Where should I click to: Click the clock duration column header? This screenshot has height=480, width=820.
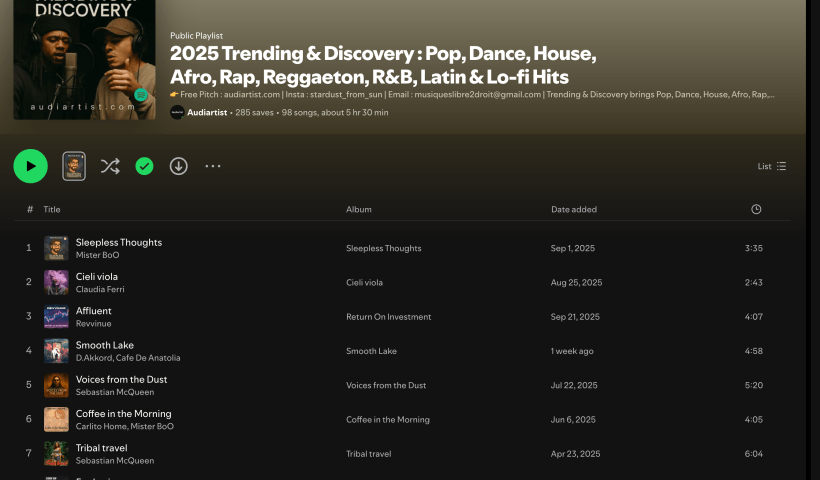click(x=756, y=209)
